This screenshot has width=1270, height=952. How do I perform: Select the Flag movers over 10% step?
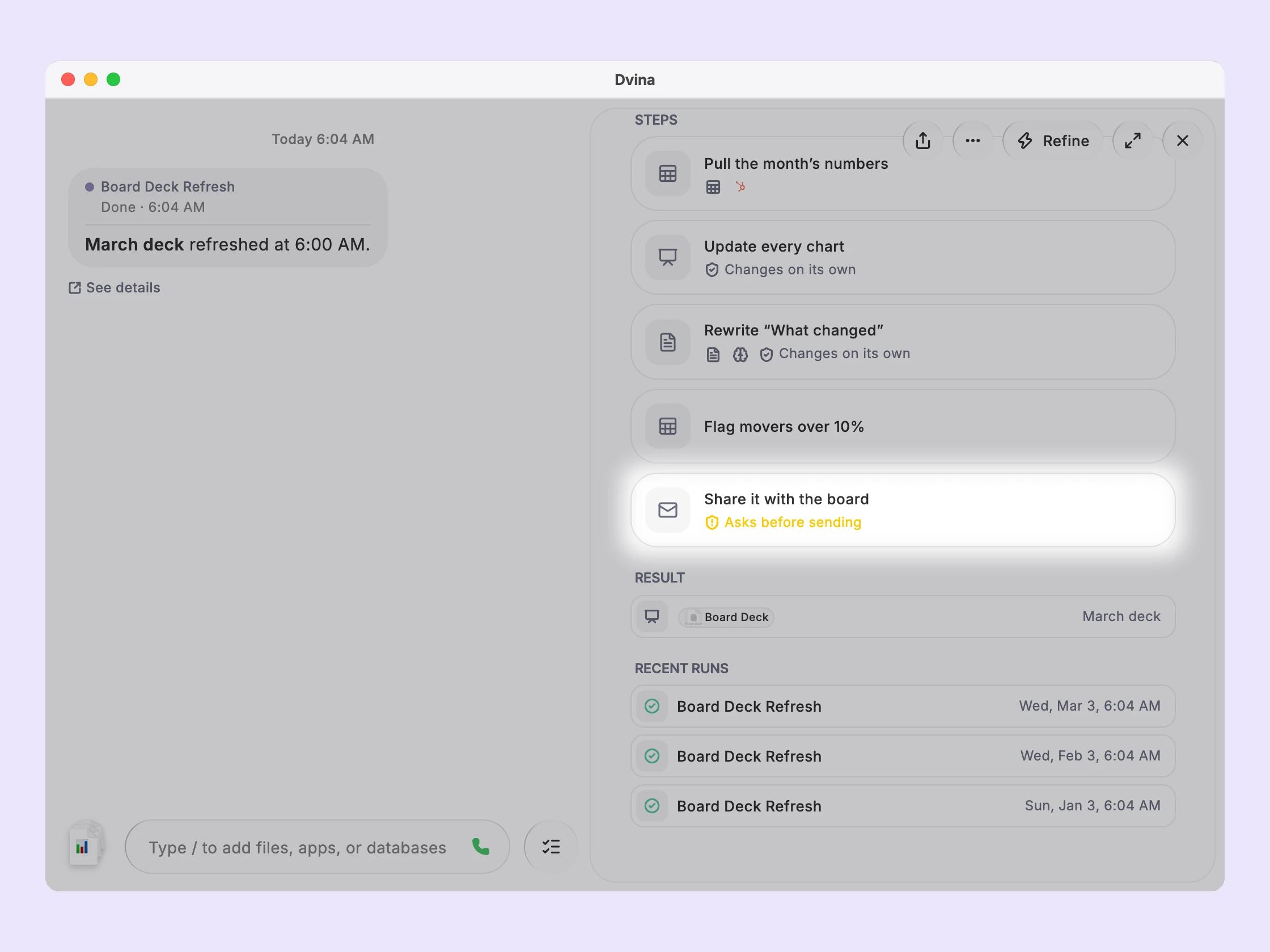(x=903, y=426)
